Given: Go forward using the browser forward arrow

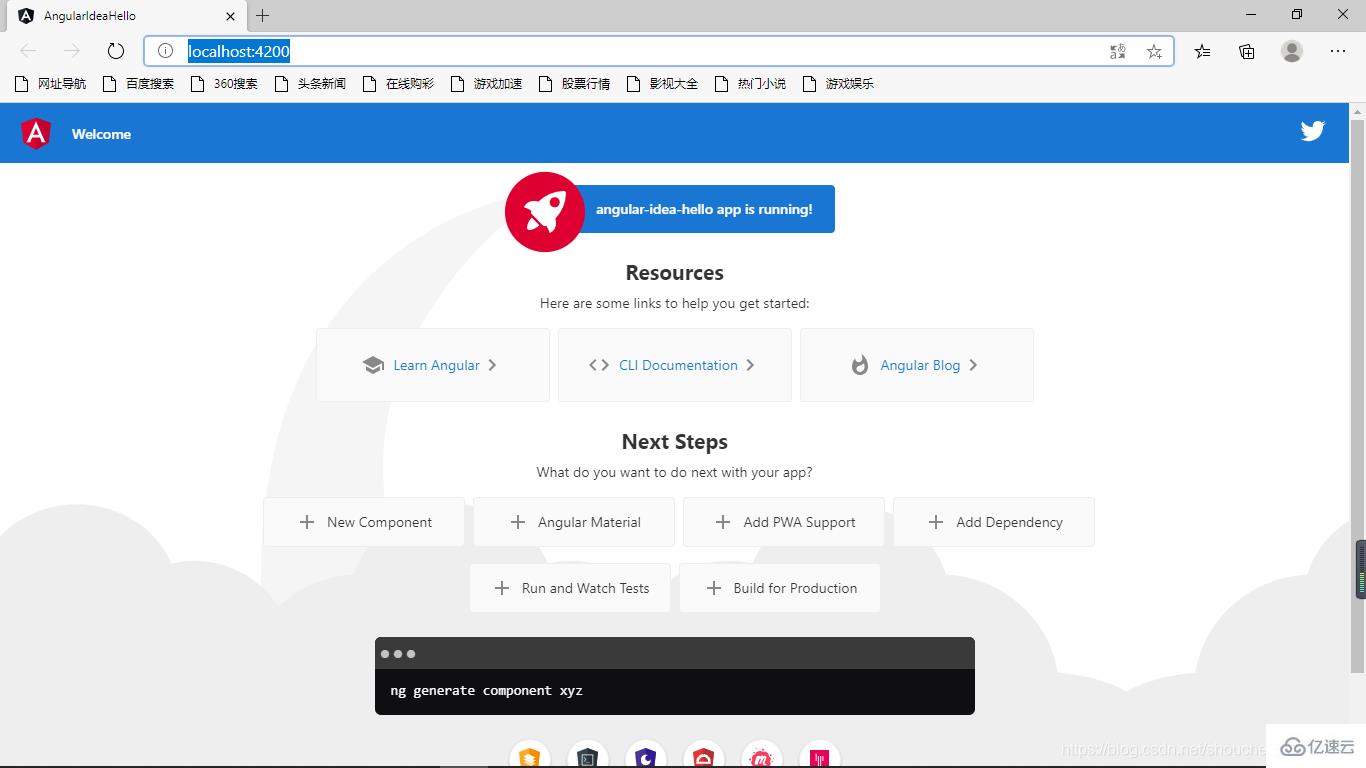Looking at the screenshot, I should [72, 51].
